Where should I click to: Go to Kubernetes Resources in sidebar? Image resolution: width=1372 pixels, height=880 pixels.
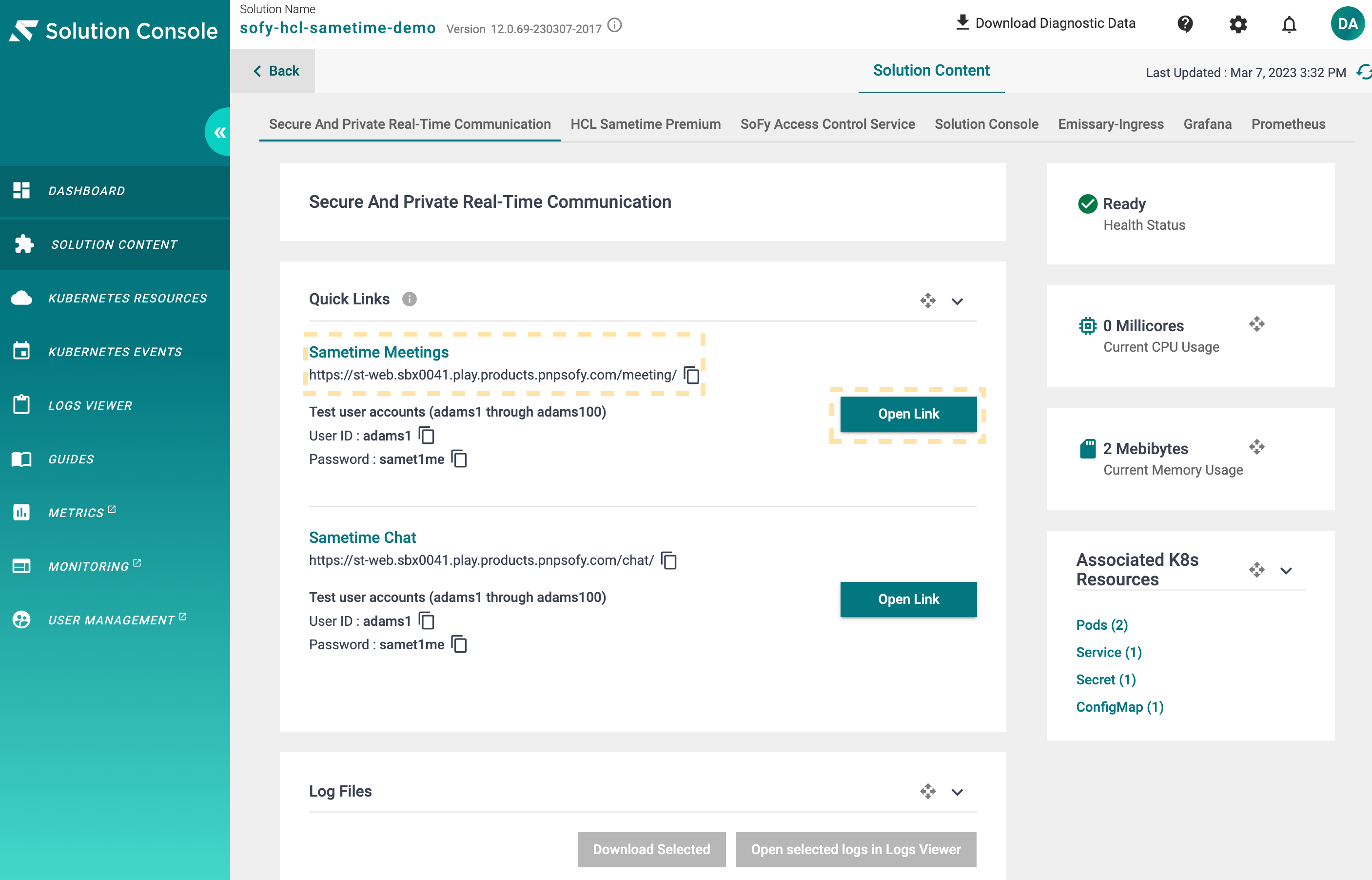coord(115,298)
